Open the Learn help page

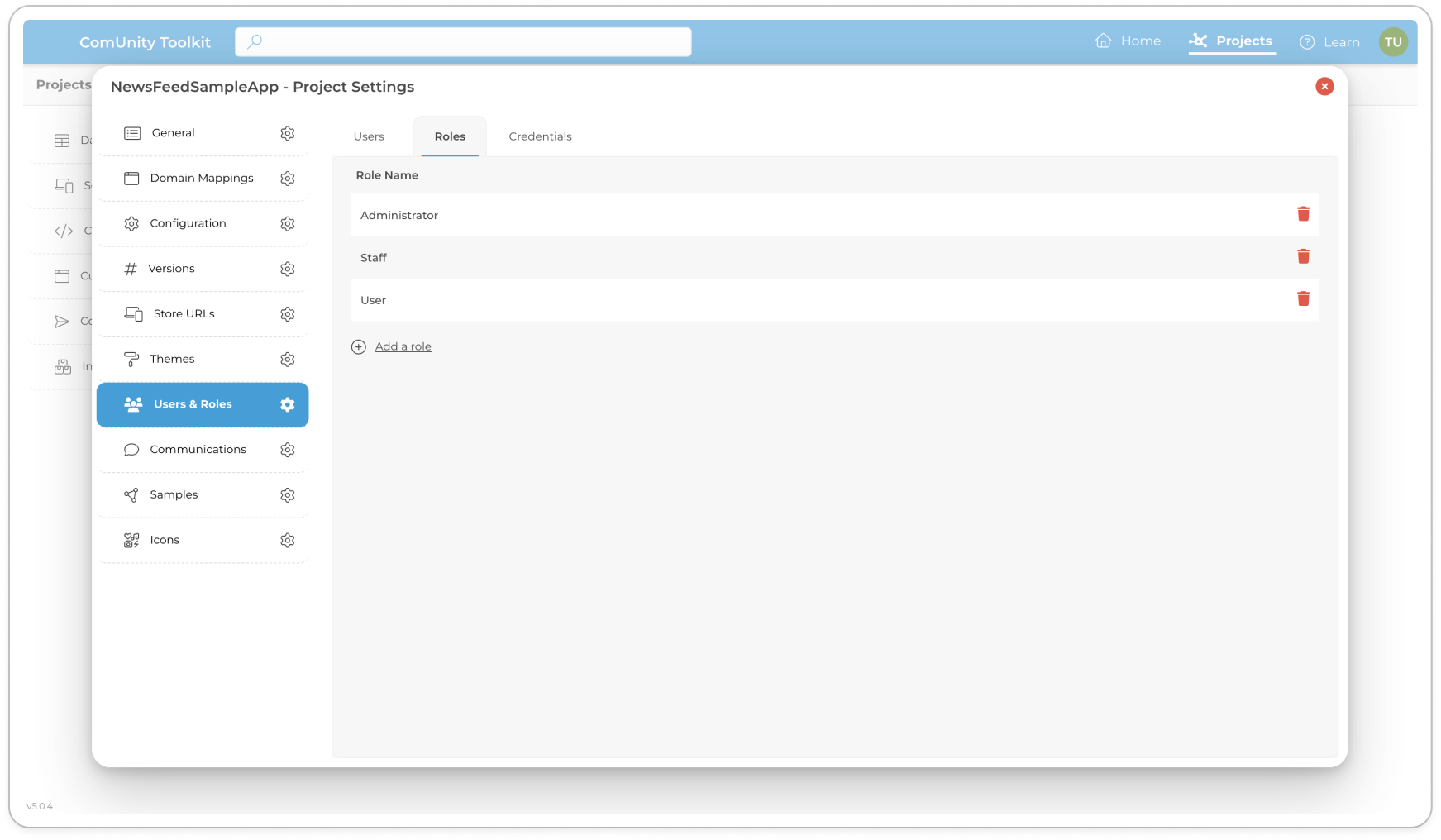(x=1329, y=42)
